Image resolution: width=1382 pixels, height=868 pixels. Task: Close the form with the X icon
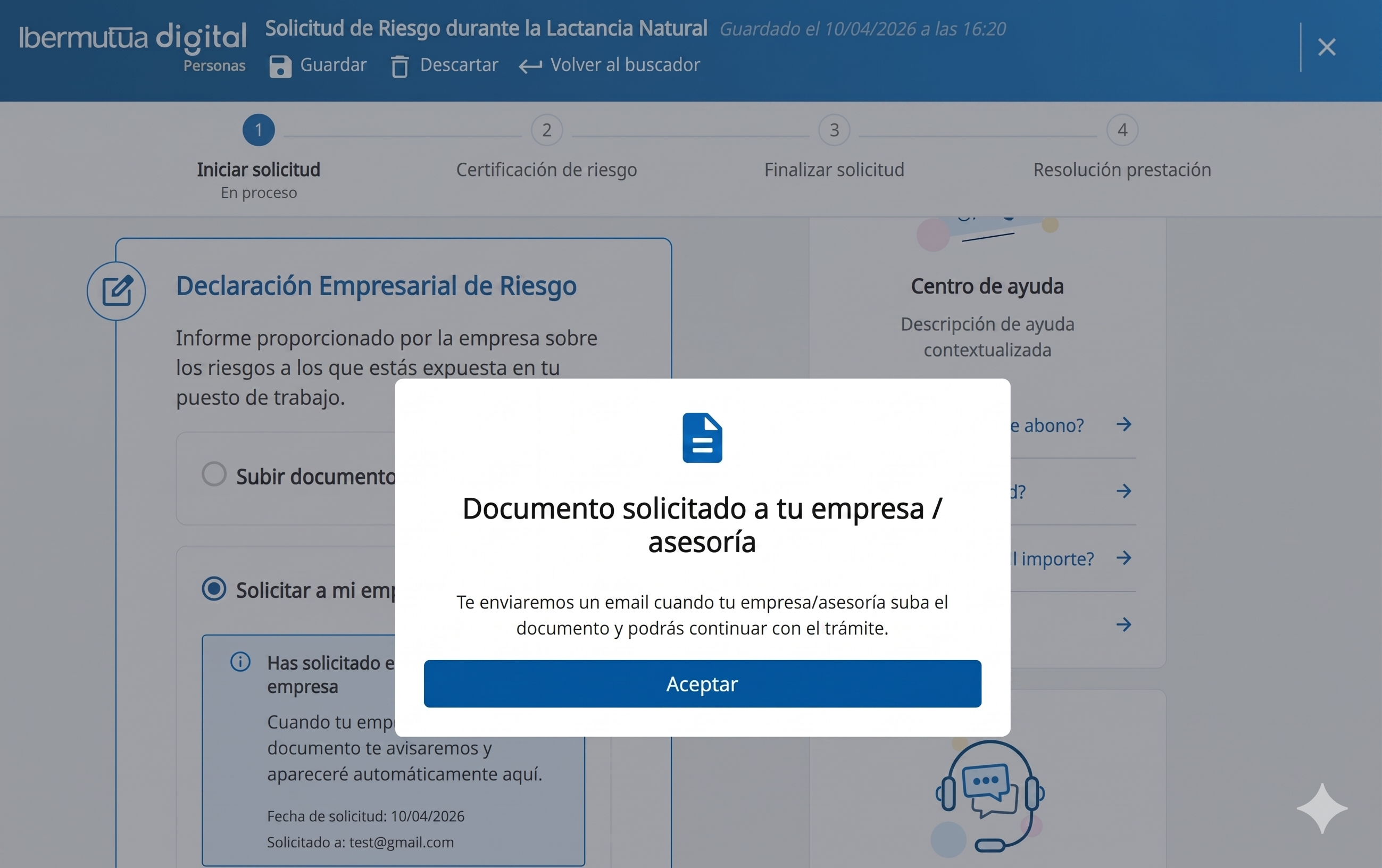(x=1326, y=47)
